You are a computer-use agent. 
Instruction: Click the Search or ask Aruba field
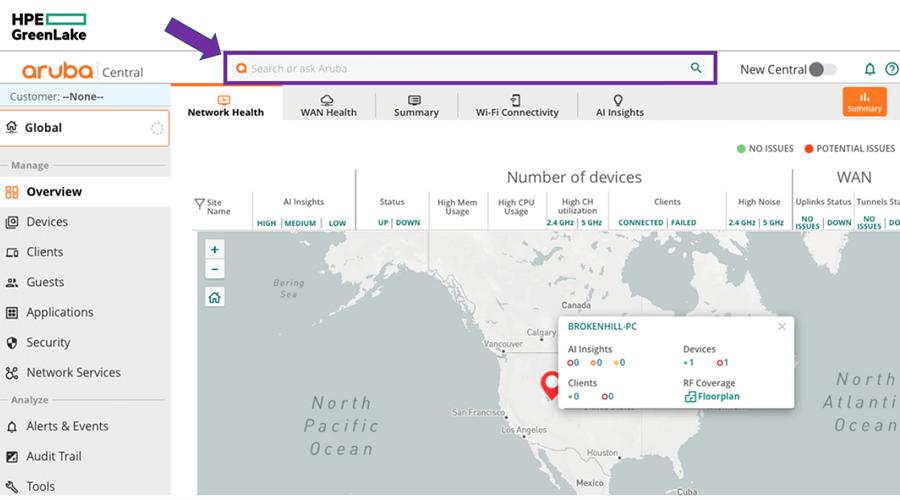(460, 69)
